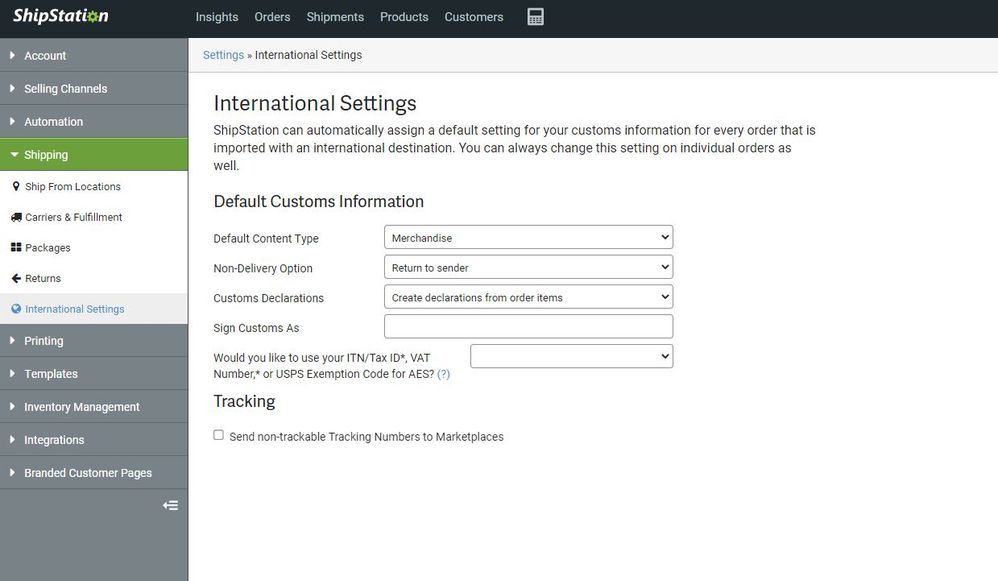Open the Default Content Type dropdown
This screenshot has height=581, width=998.
pos(528,238)
